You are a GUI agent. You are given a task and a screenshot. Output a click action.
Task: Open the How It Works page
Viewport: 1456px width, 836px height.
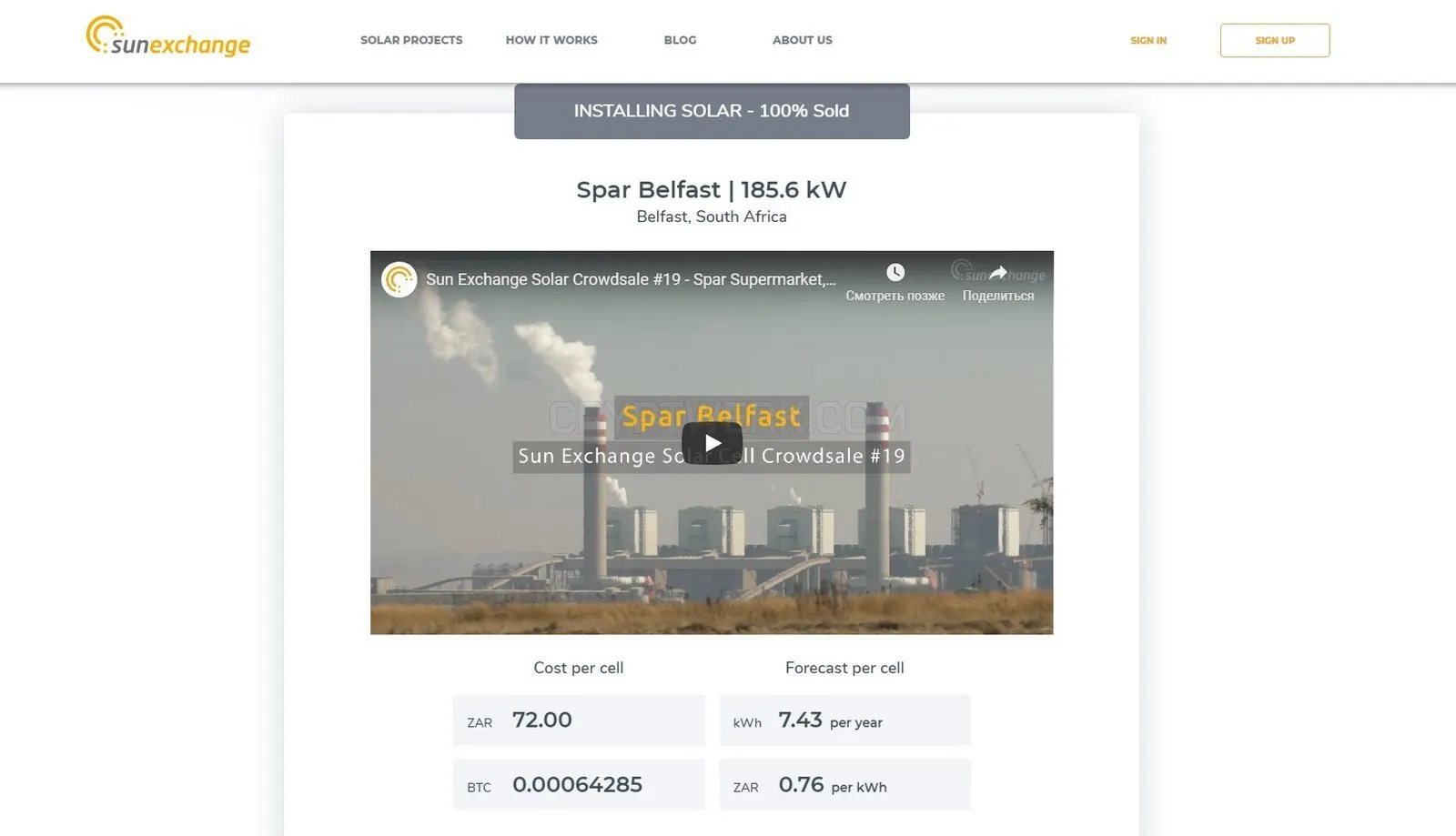(551, 40)
